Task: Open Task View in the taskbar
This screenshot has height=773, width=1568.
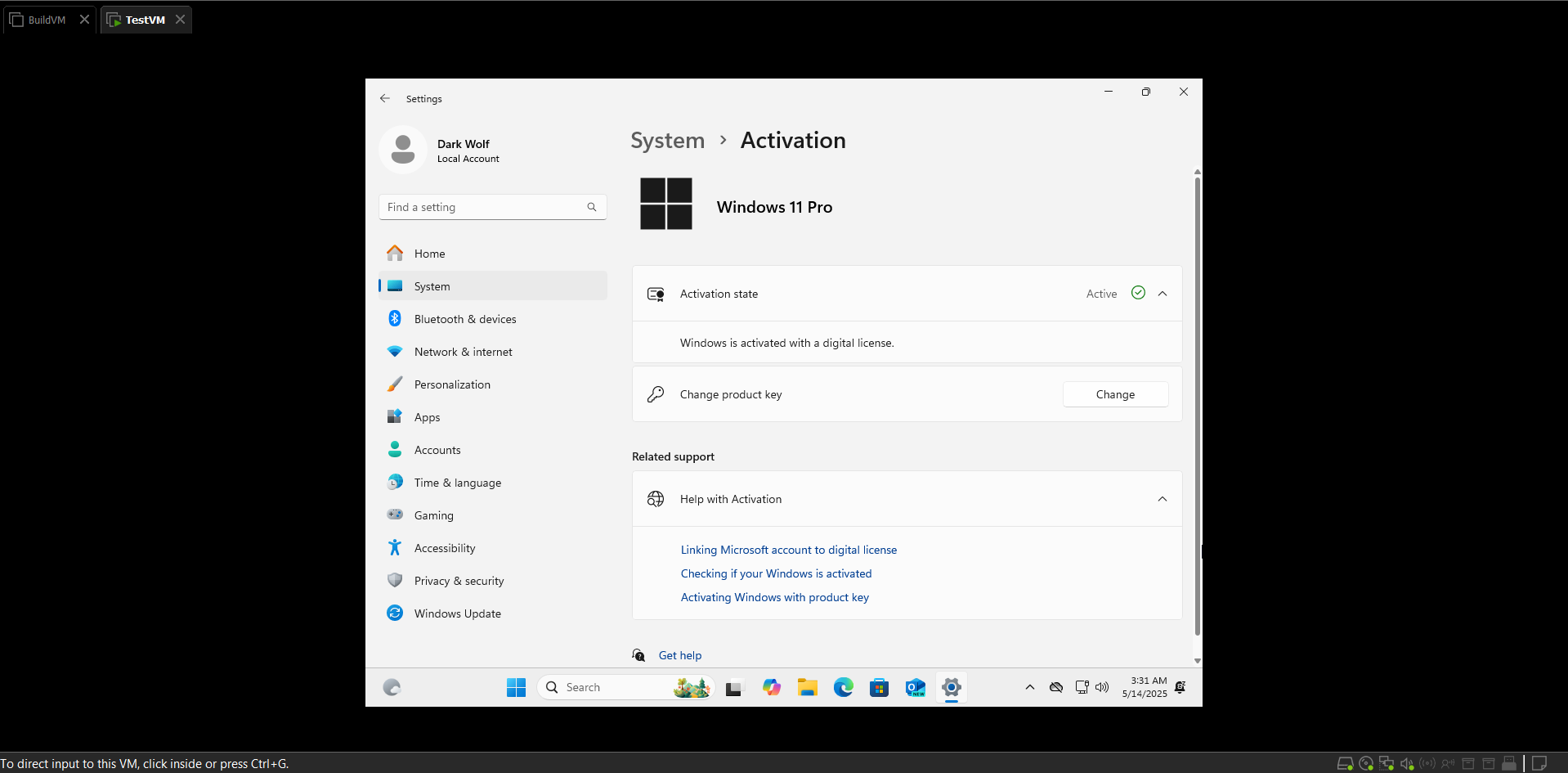Action: (x=733, y=688)
